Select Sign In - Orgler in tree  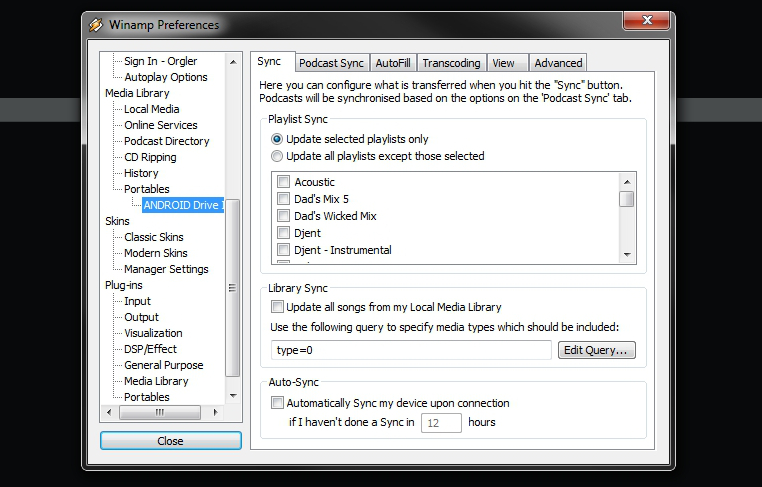pos(160,61)
